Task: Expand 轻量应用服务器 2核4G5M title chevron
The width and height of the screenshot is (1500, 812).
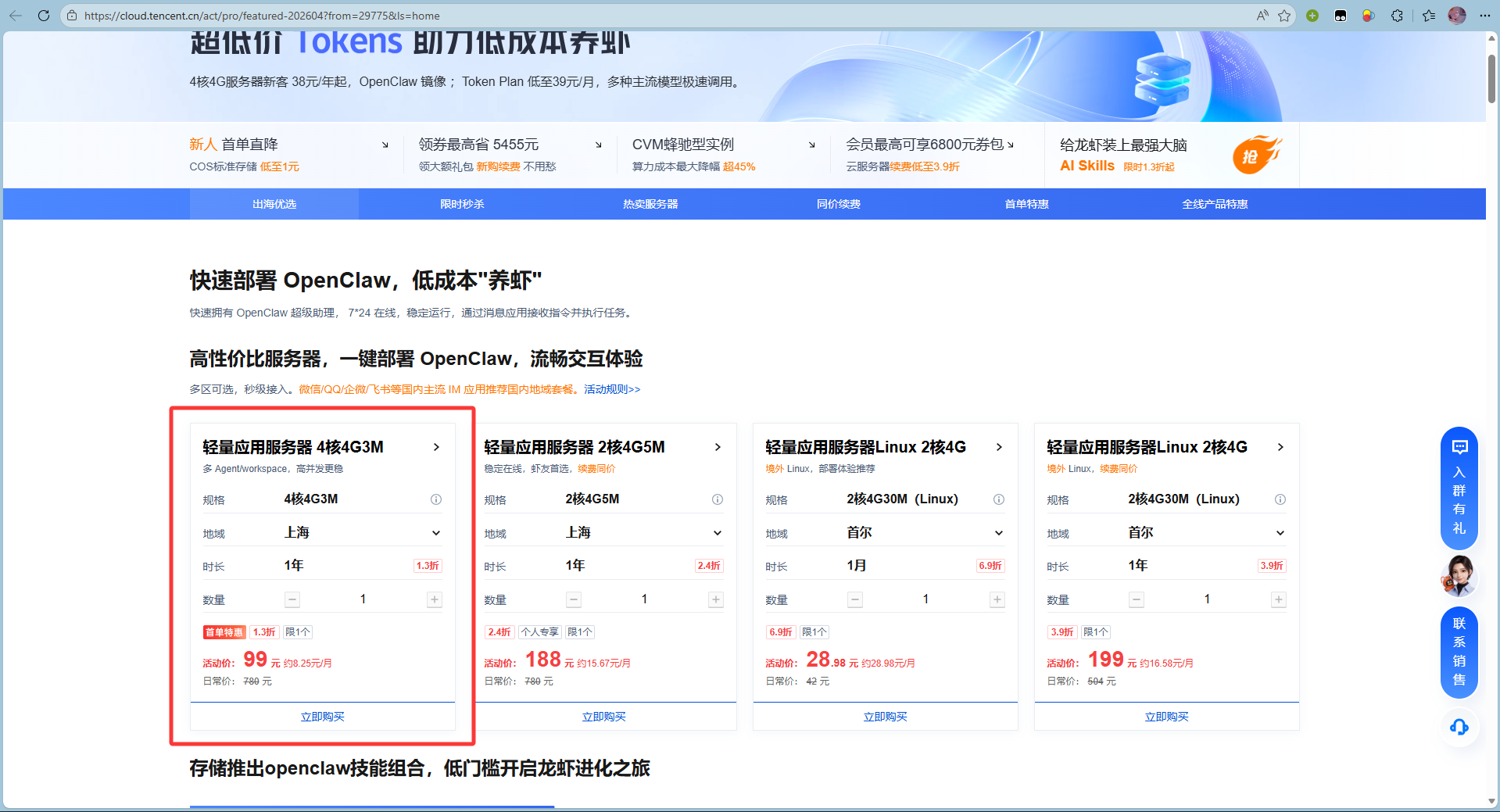Action: (x=718, y=447)
